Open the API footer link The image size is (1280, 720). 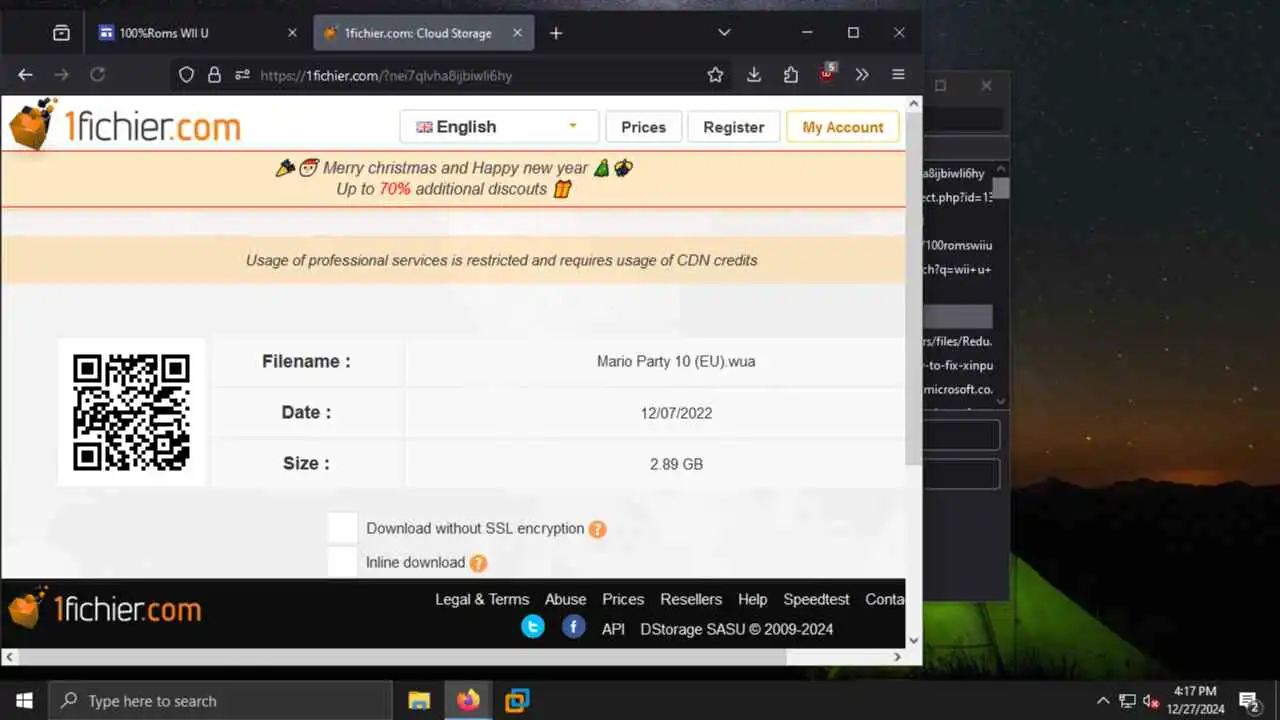pyautogui.click(x=613, y=629)
